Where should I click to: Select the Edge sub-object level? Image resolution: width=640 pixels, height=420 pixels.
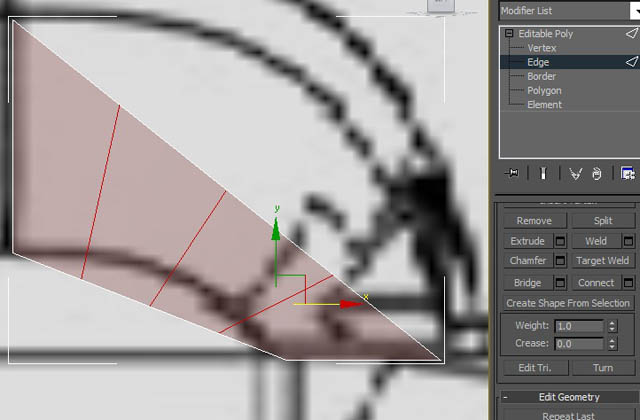tap(538, 62)
